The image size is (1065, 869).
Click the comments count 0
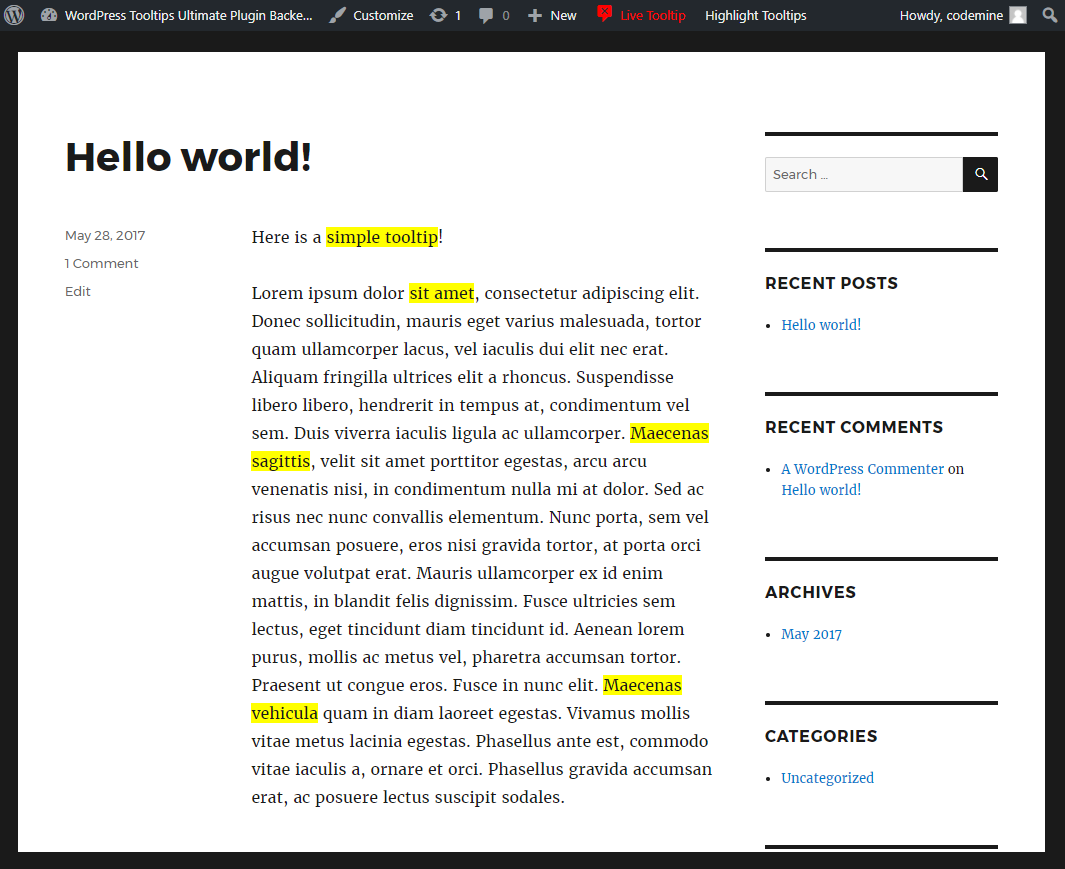click(x=505, y=15)
